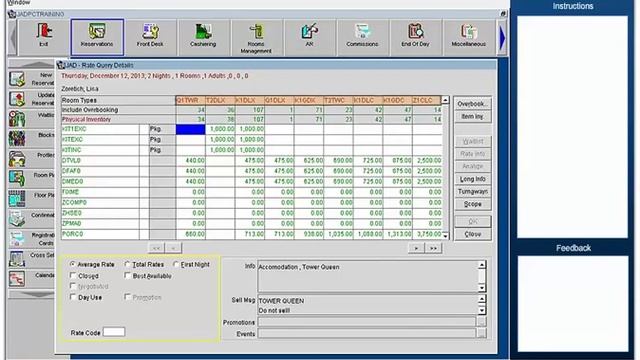Open New Reservation sidebar icon
The height and width of the screenshot is (360, 640).
[17, 79]
